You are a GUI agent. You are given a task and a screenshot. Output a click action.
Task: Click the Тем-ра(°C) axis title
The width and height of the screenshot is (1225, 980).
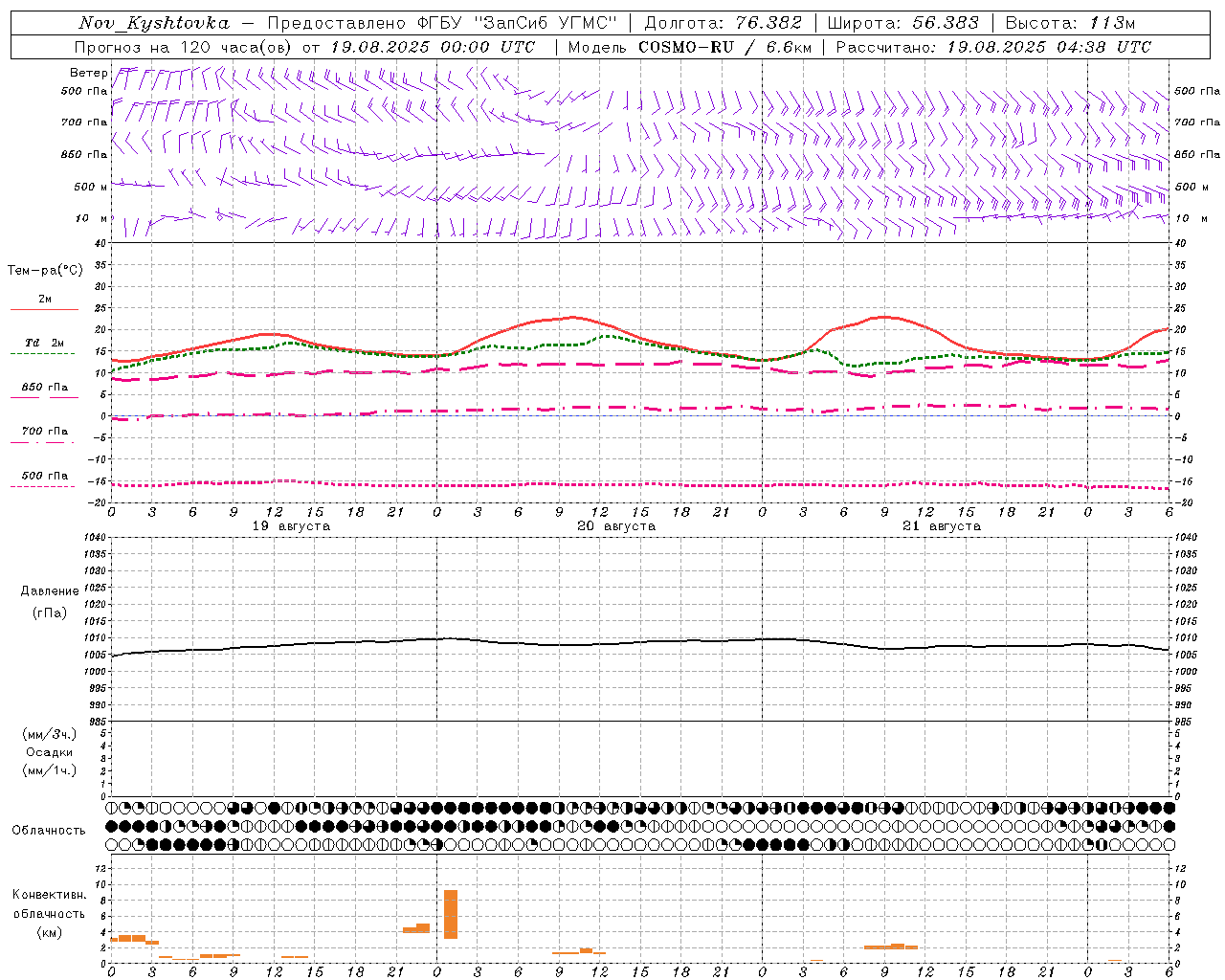click(45, 271)
